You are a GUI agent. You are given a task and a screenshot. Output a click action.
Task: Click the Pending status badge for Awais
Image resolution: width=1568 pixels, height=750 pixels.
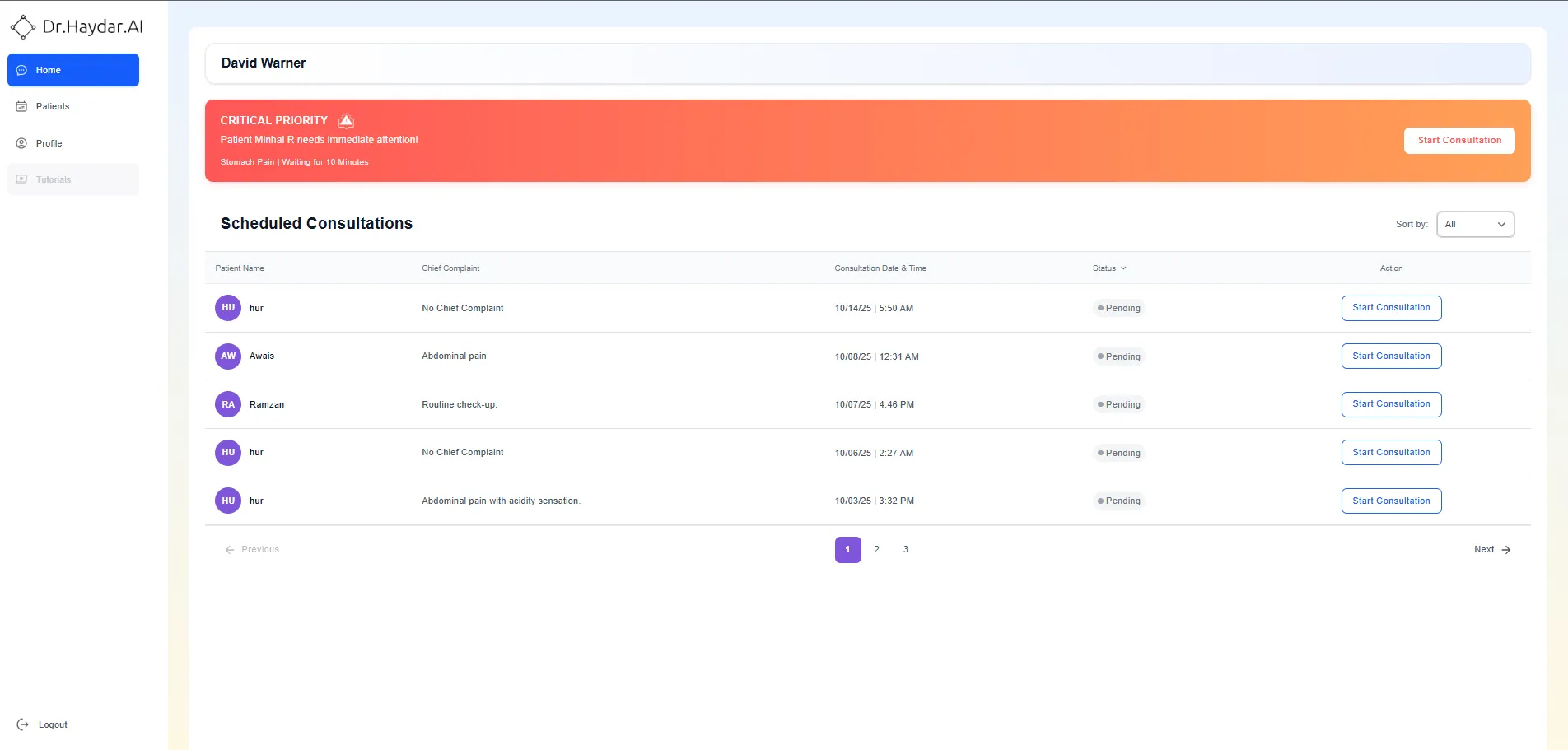(x=1118, y=356)
